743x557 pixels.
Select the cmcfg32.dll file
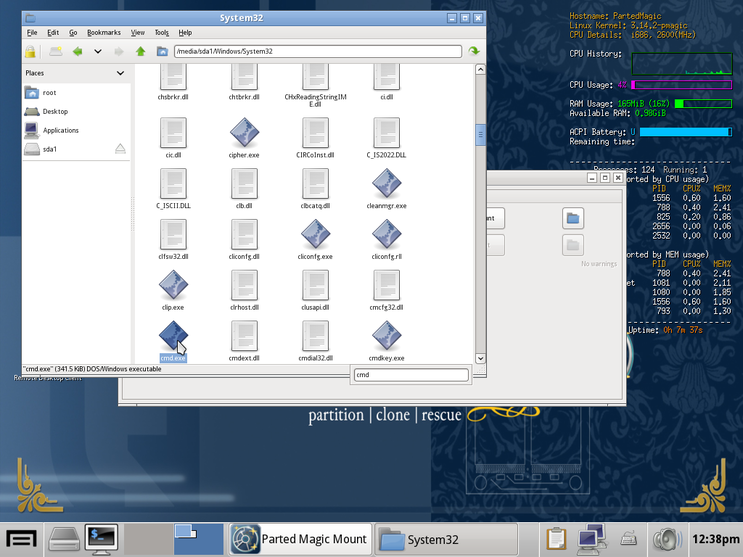pyautogui.click(x=386, y=290)
